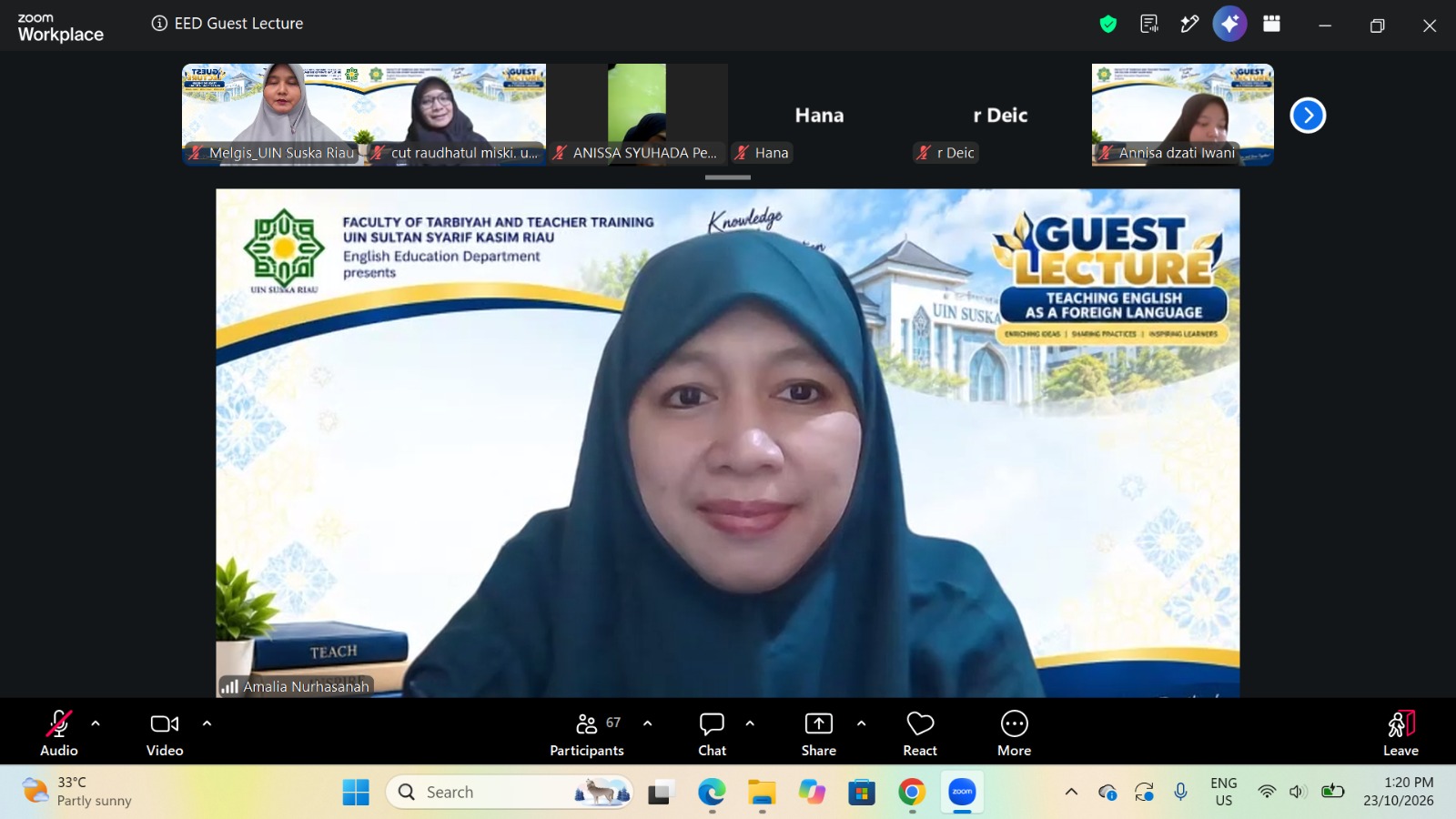The image size is (1456, 819).
Task: Open the Copilot taskbar icon
Action: pyautogui.click(x=812, y=793)
